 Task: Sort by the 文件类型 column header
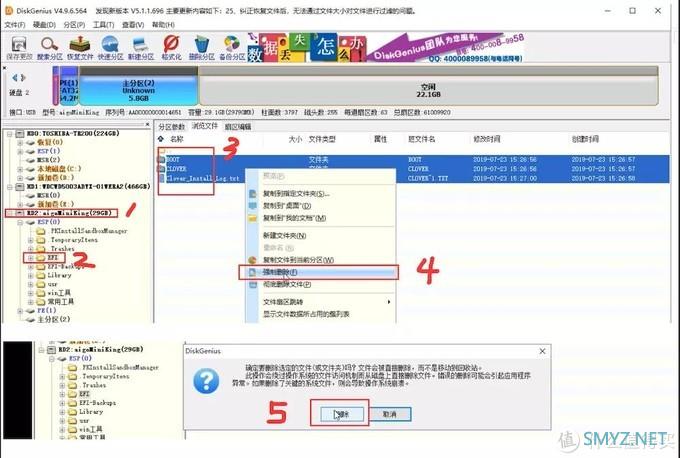tap(322, 139)
